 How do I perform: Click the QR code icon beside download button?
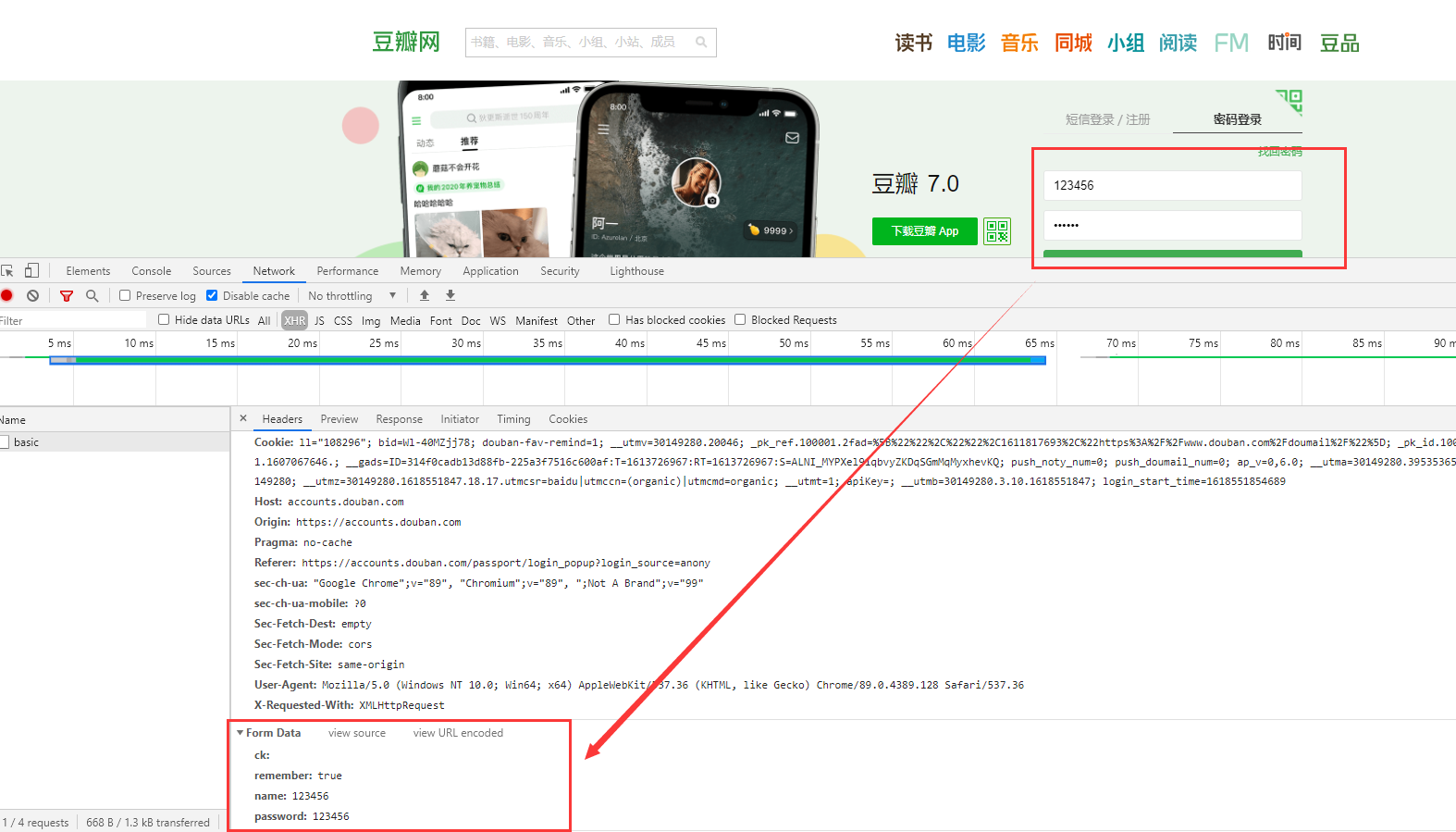coord(997,231)
